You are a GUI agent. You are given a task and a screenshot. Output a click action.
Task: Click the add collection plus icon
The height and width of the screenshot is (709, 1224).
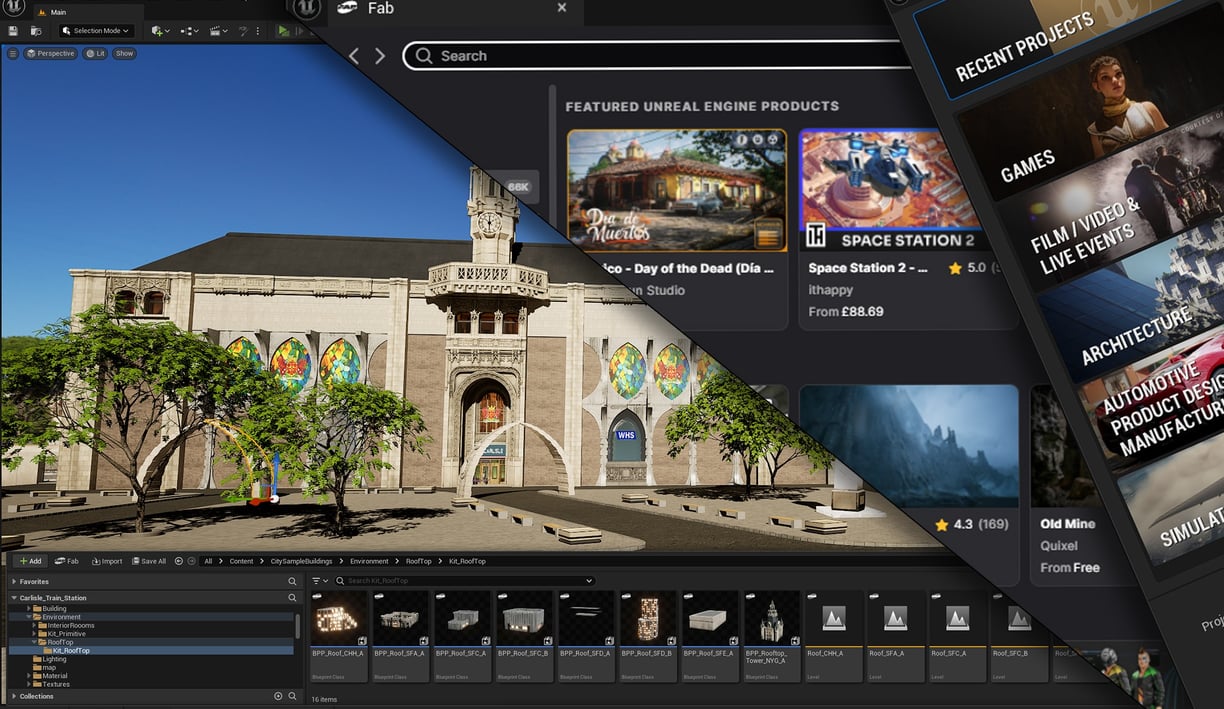[279, 696]
